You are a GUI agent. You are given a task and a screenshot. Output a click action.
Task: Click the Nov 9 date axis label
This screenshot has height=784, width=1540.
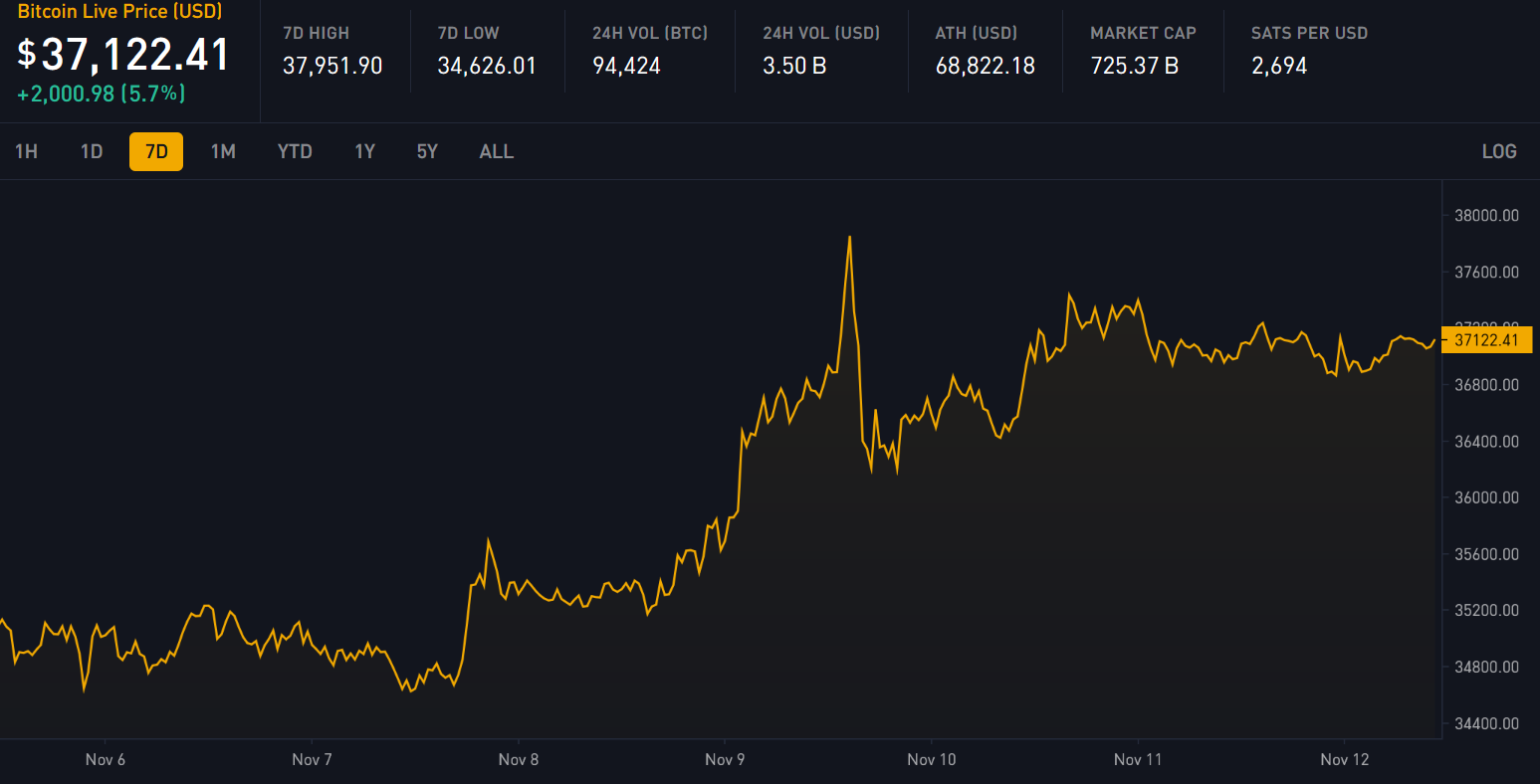pos(725,759)
